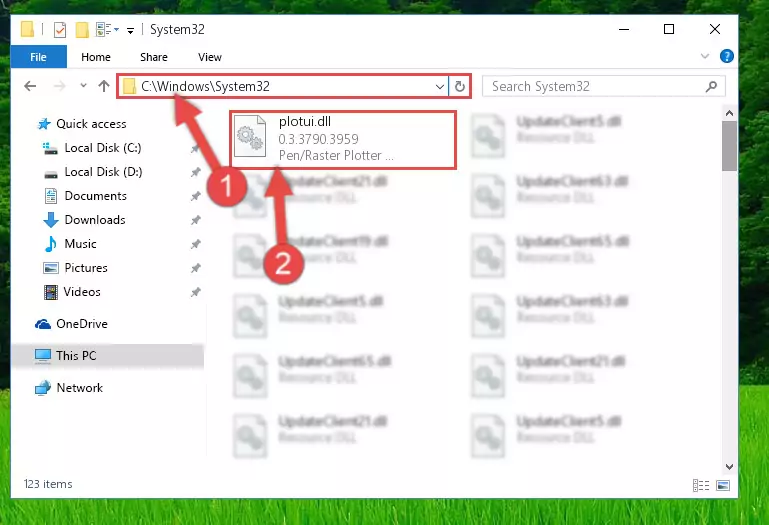Click the scrollbar up arrow
769x525 pixels.
tap(729, 113)
